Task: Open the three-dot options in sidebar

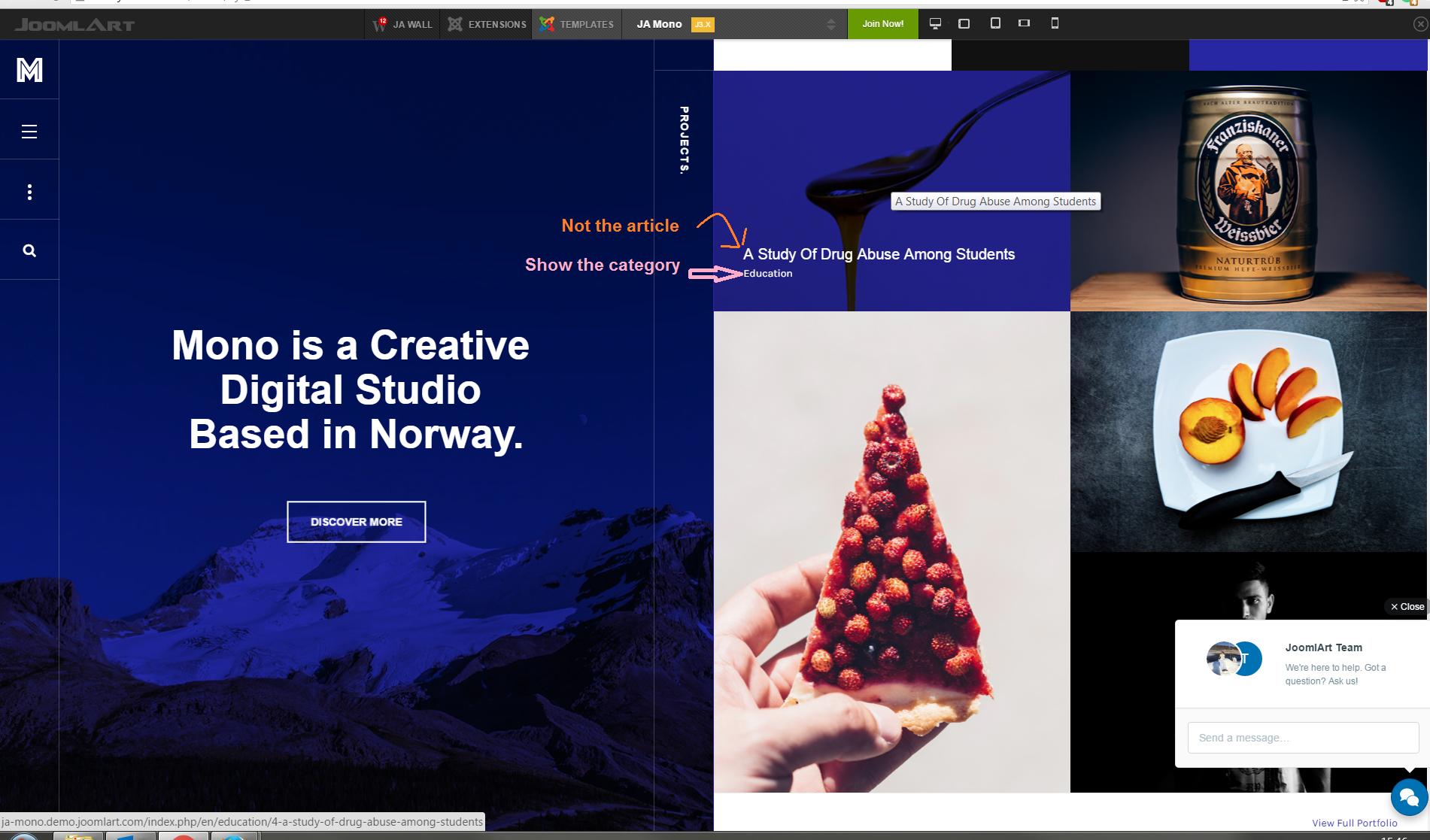Action: pos(29,192)
